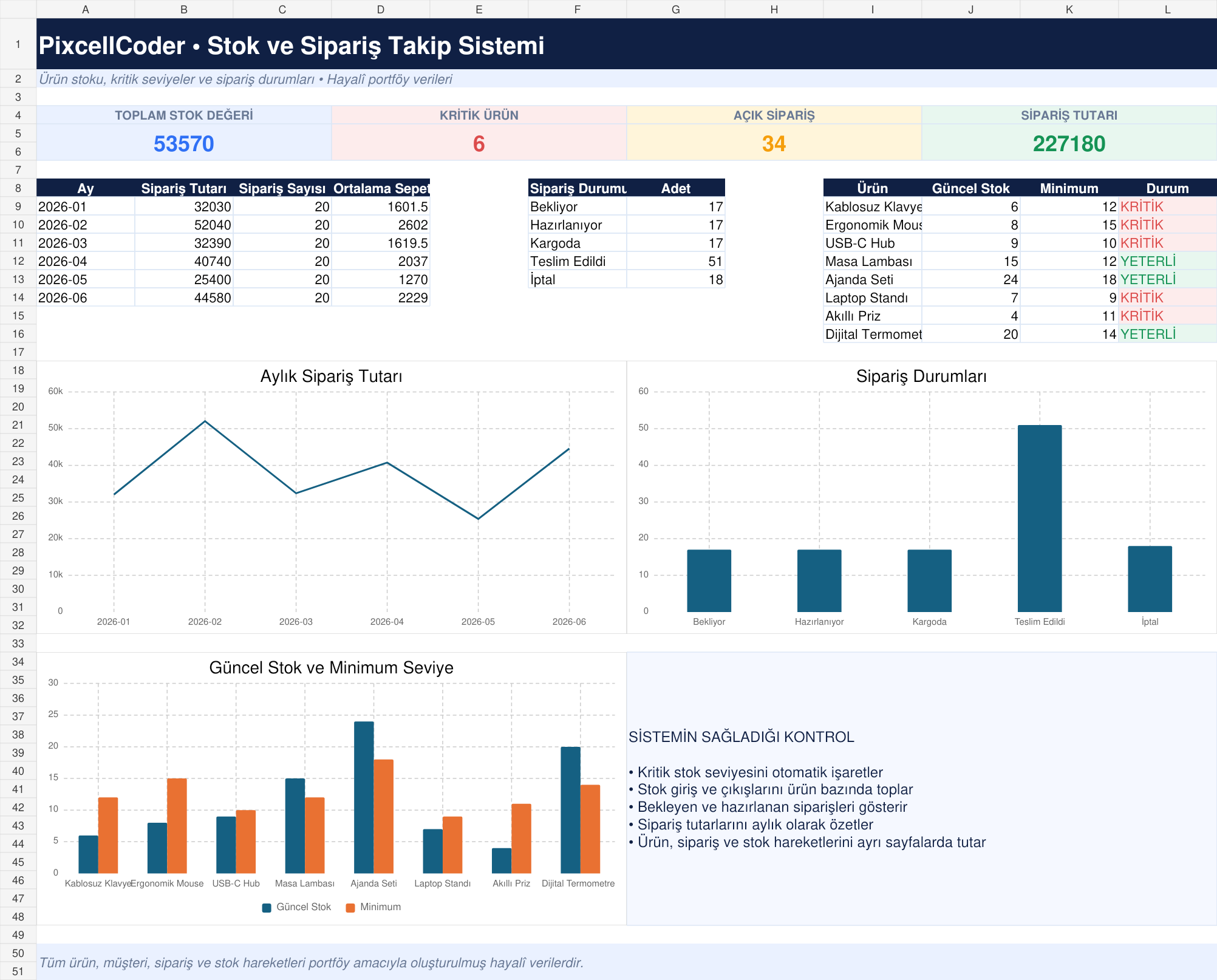Click the total stock value 53570
The image size is (1217, 980).
[184, 143]
